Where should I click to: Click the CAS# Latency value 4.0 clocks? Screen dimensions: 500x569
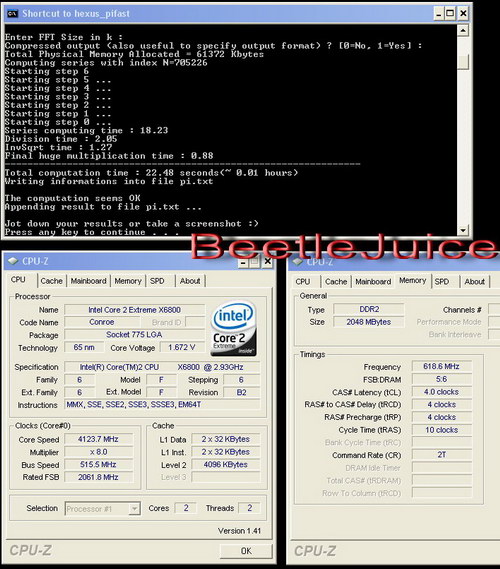(442, 392)
